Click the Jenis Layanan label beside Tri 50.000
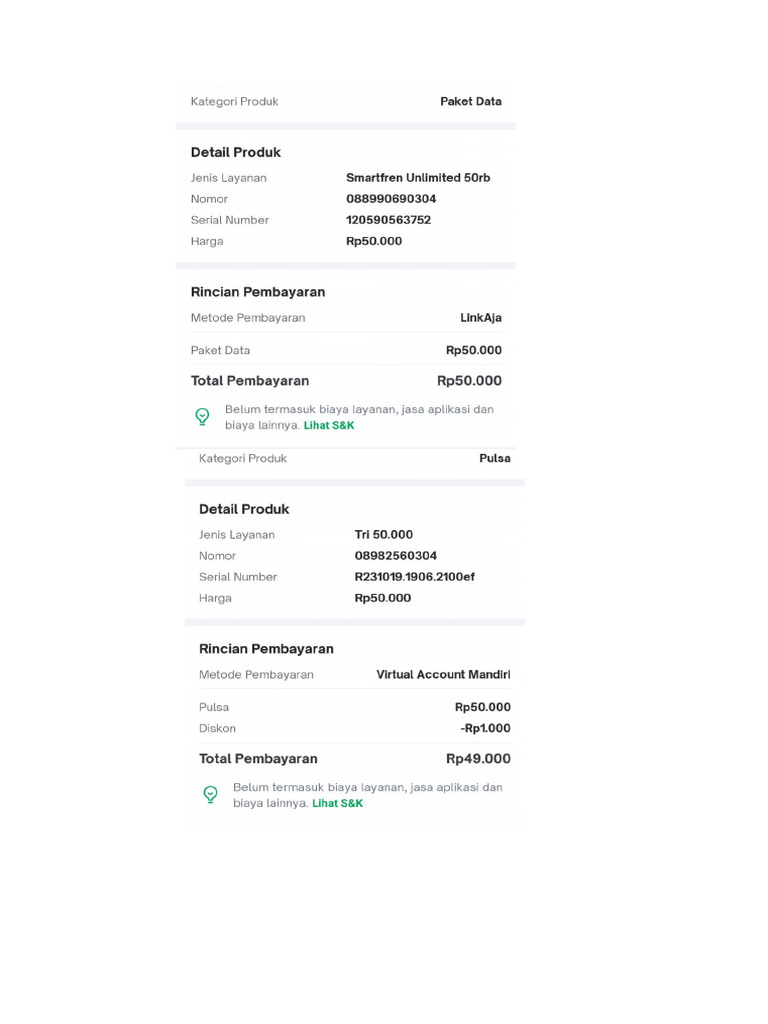Screen dimensions: 768x1024 237,535
